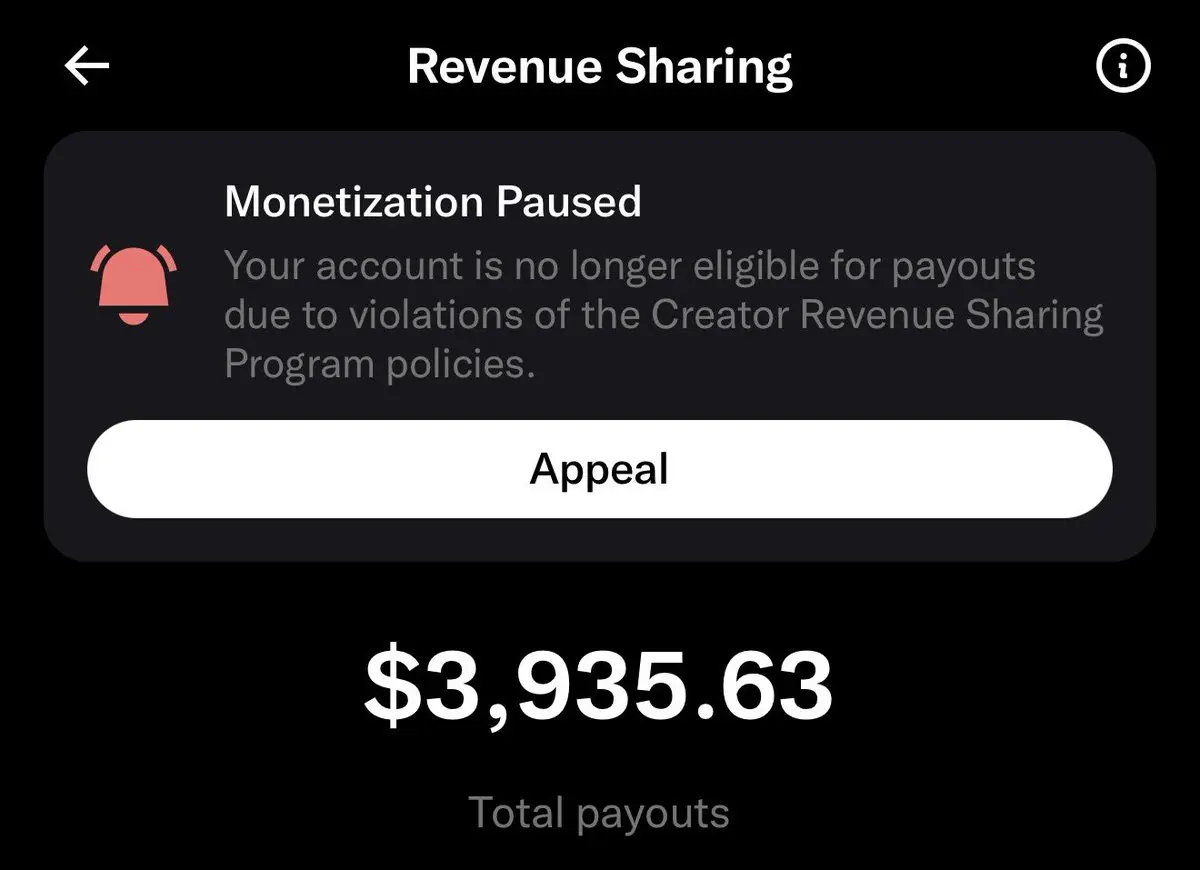
Task: Tap the word 'Sharing' in header
Action: (x=704, y=67)
